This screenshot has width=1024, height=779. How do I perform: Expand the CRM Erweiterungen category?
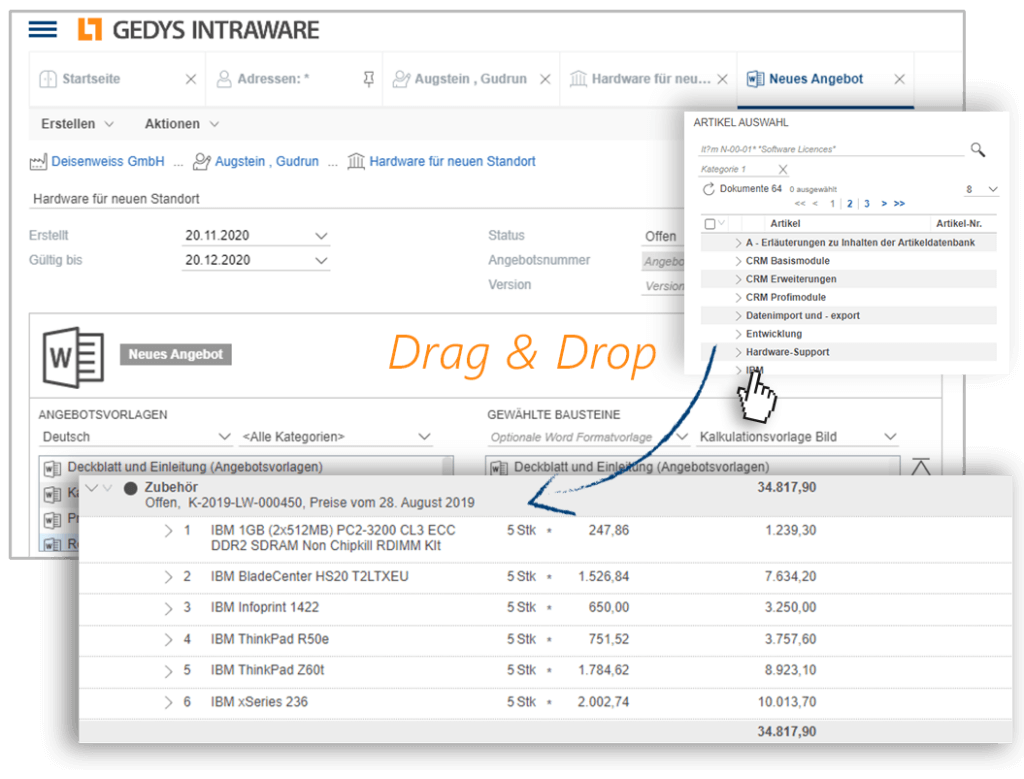[739, 279]
